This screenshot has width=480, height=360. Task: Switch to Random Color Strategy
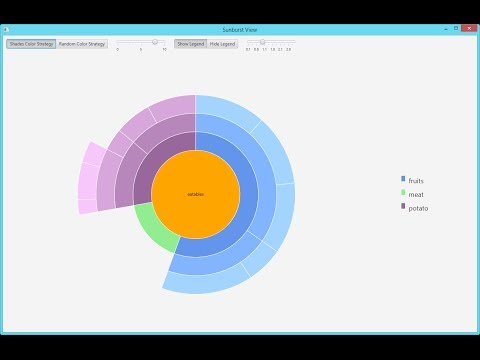pos(82,44)
